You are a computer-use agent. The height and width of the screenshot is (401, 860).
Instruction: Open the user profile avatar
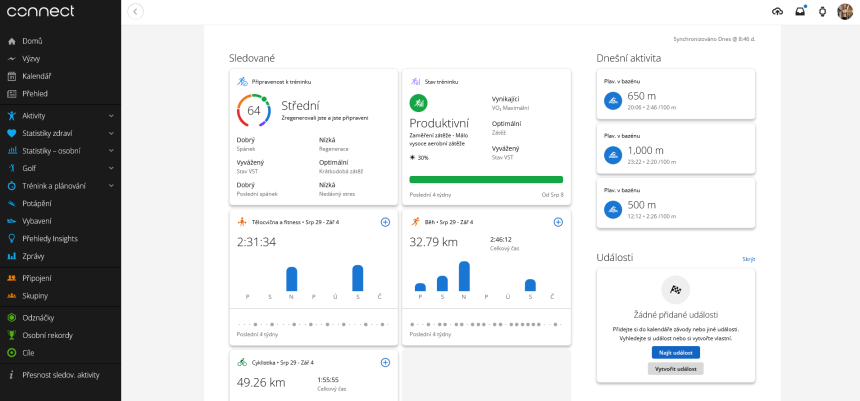[843, 11]
